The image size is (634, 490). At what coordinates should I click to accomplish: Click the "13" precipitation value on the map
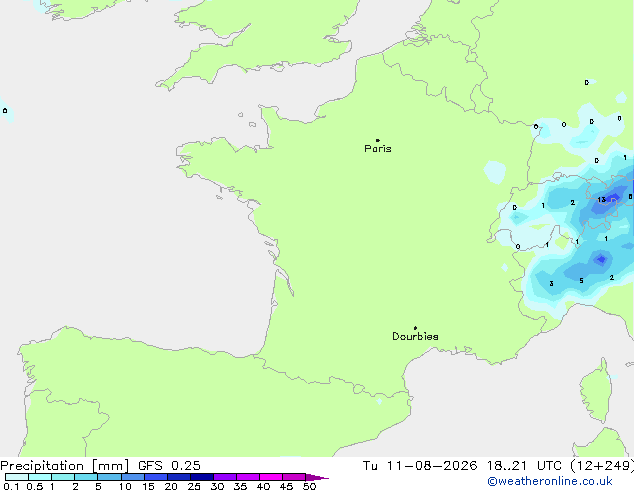point(602,200)
